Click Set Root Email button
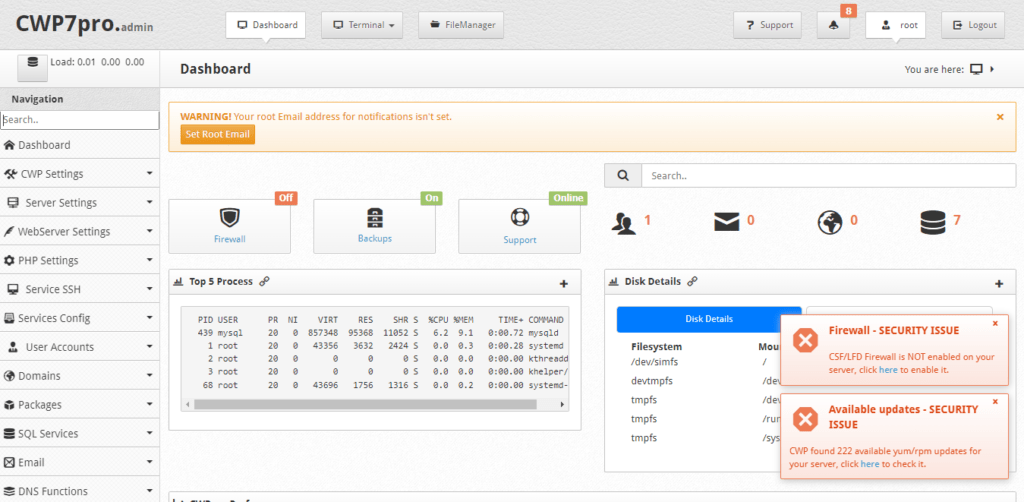 coord(217,134)
